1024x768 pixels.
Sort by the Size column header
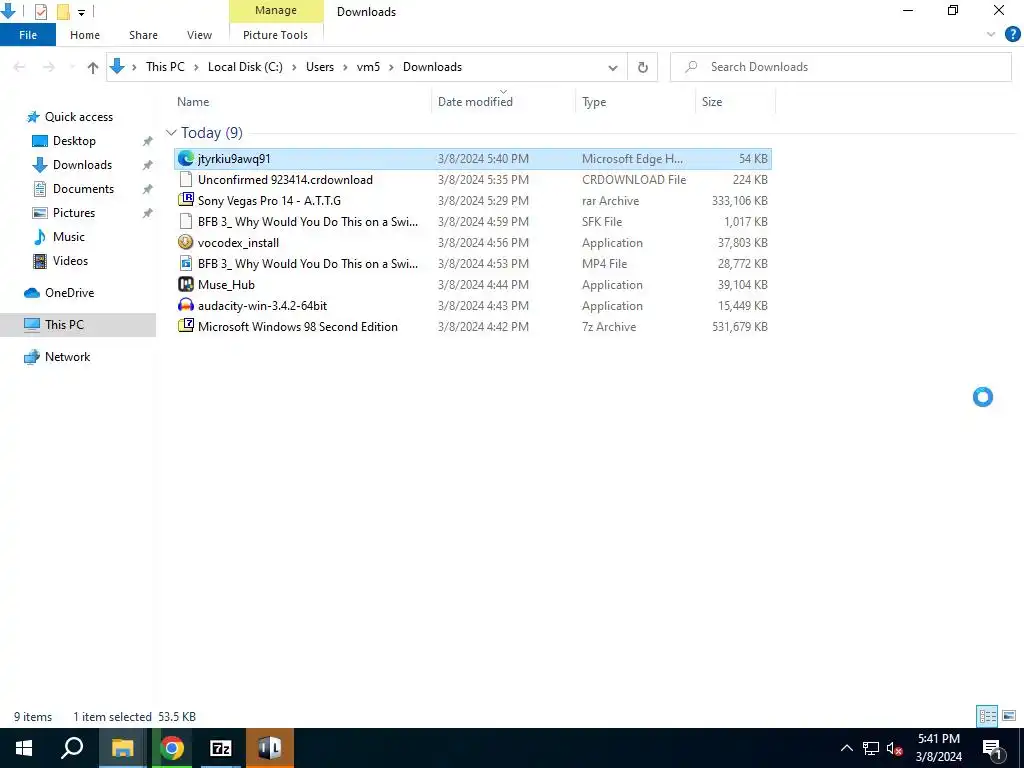click(712, 102)
